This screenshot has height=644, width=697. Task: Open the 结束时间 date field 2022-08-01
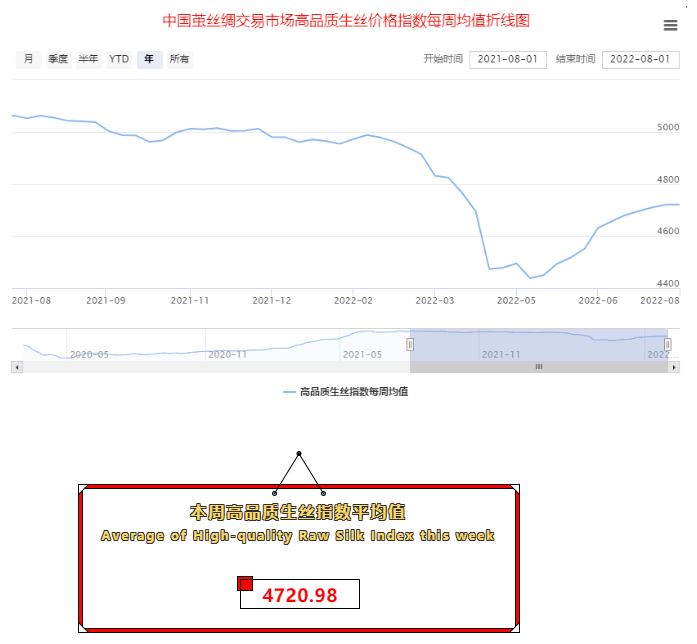pos(640,60)
